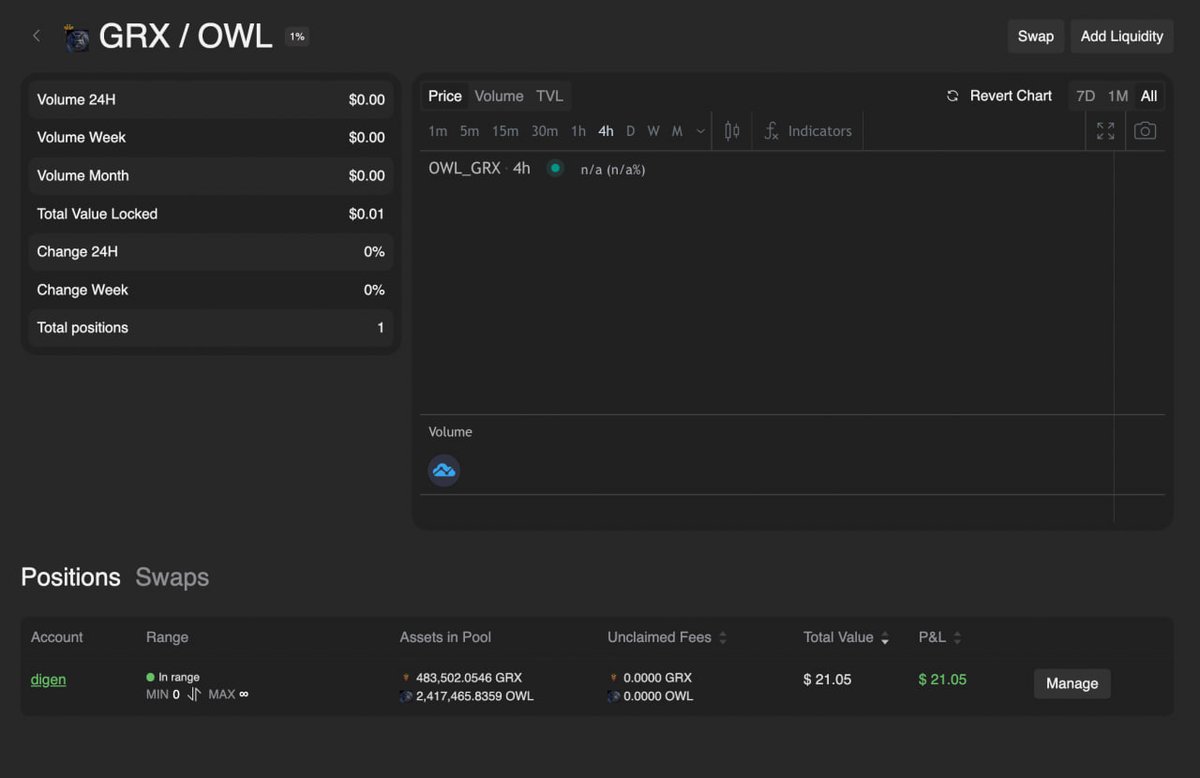Expand the interval dropdown chevron
The width and height of the screenshot is (1200, 778).
click(x=700, y=131)
